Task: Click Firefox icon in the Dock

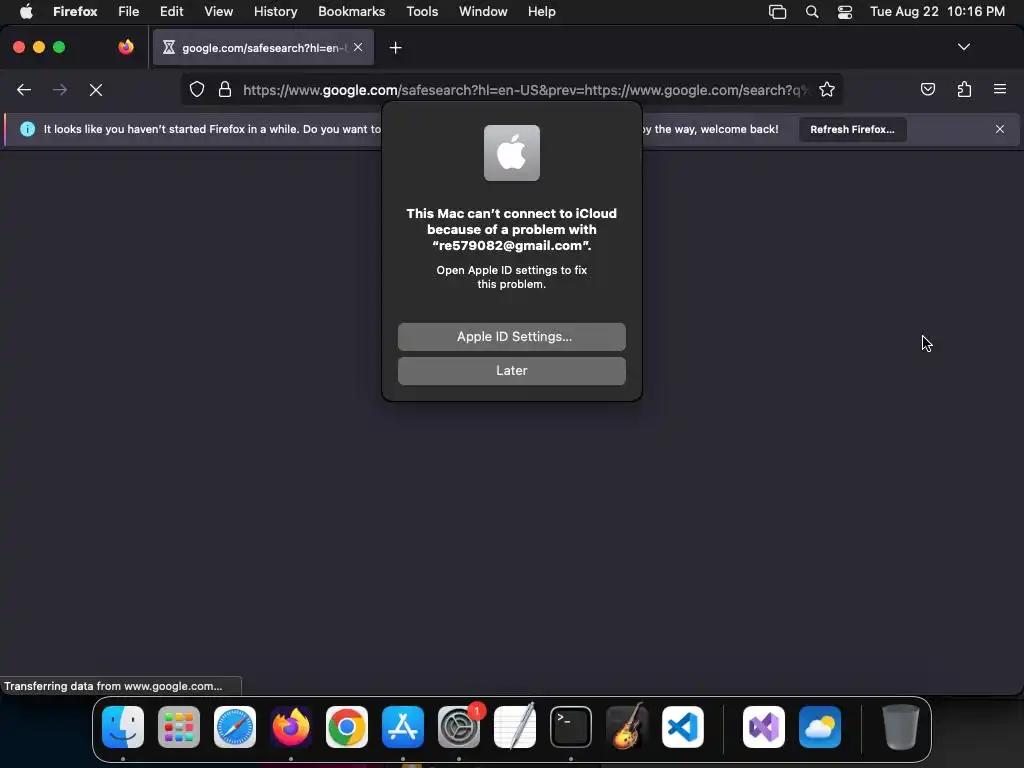Action: click(x=291, y=727)
